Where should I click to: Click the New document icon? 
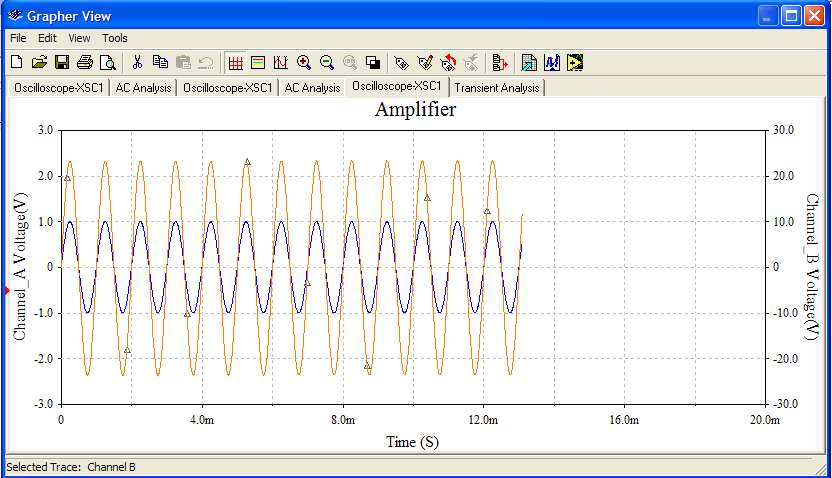(x=16, y=63)
